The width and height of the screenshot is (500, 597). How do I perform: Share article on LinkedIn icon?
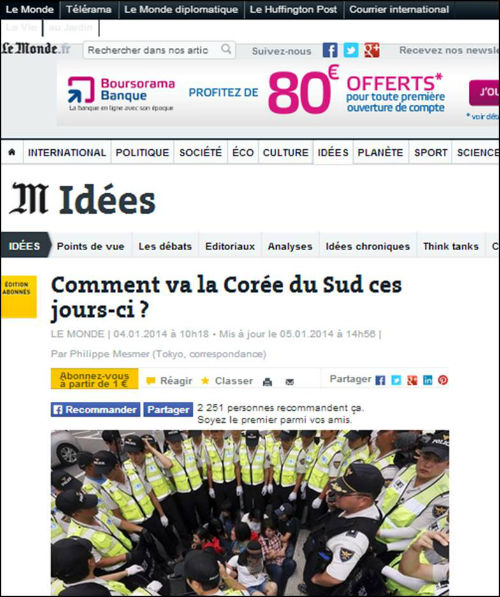point(428,380)
